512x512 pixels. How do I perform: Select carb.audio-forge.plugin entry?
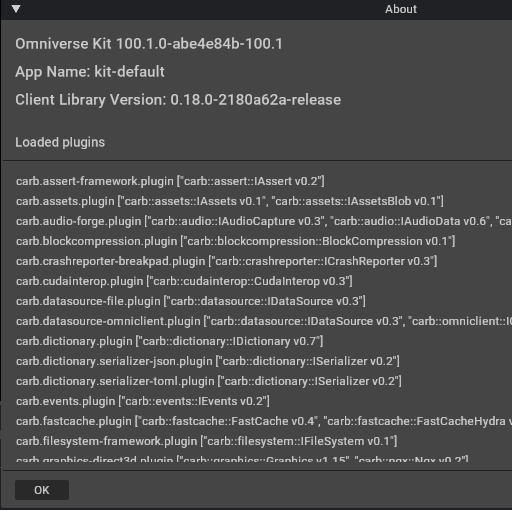click(264, 221)
